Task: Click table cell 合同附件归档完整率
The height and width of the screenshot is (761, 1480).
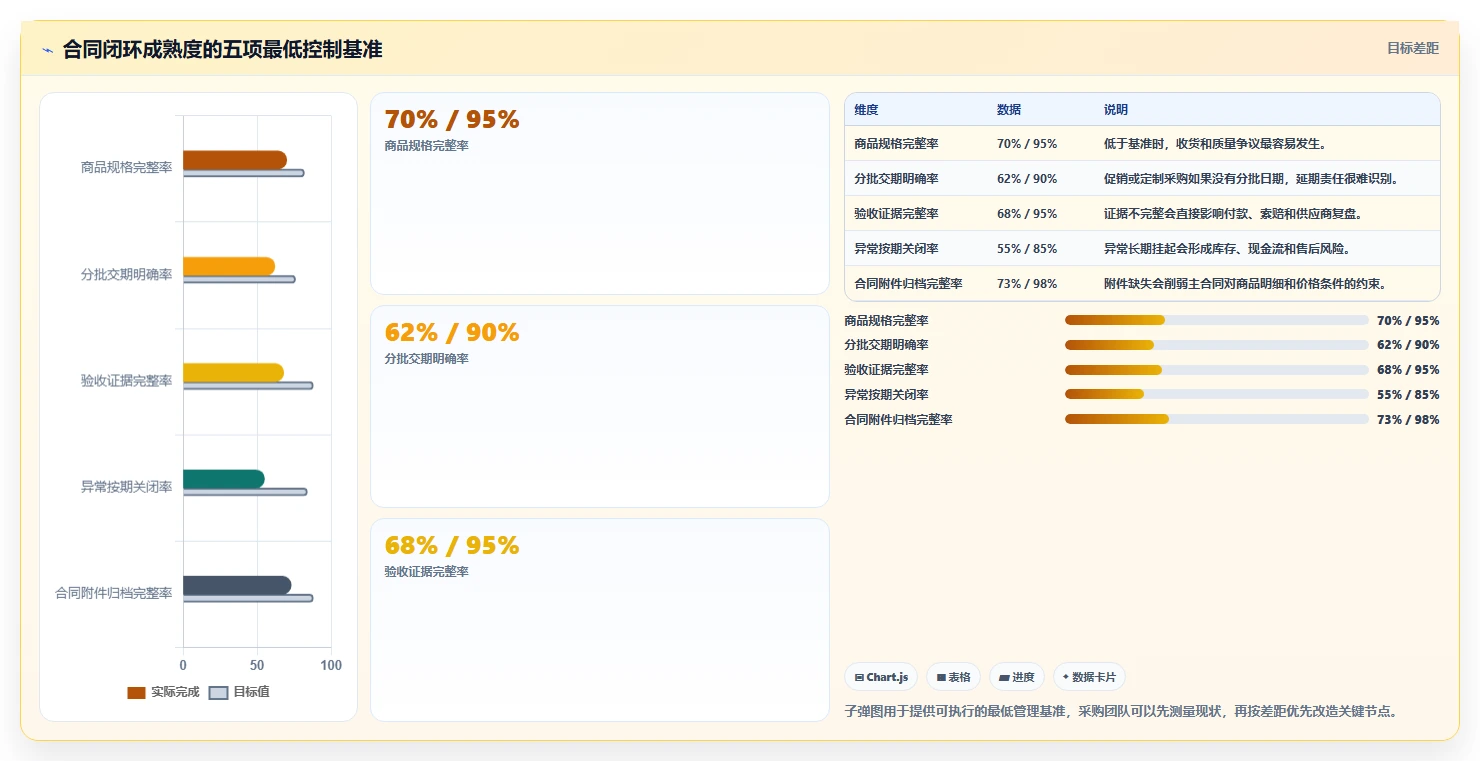Action: 908,284
